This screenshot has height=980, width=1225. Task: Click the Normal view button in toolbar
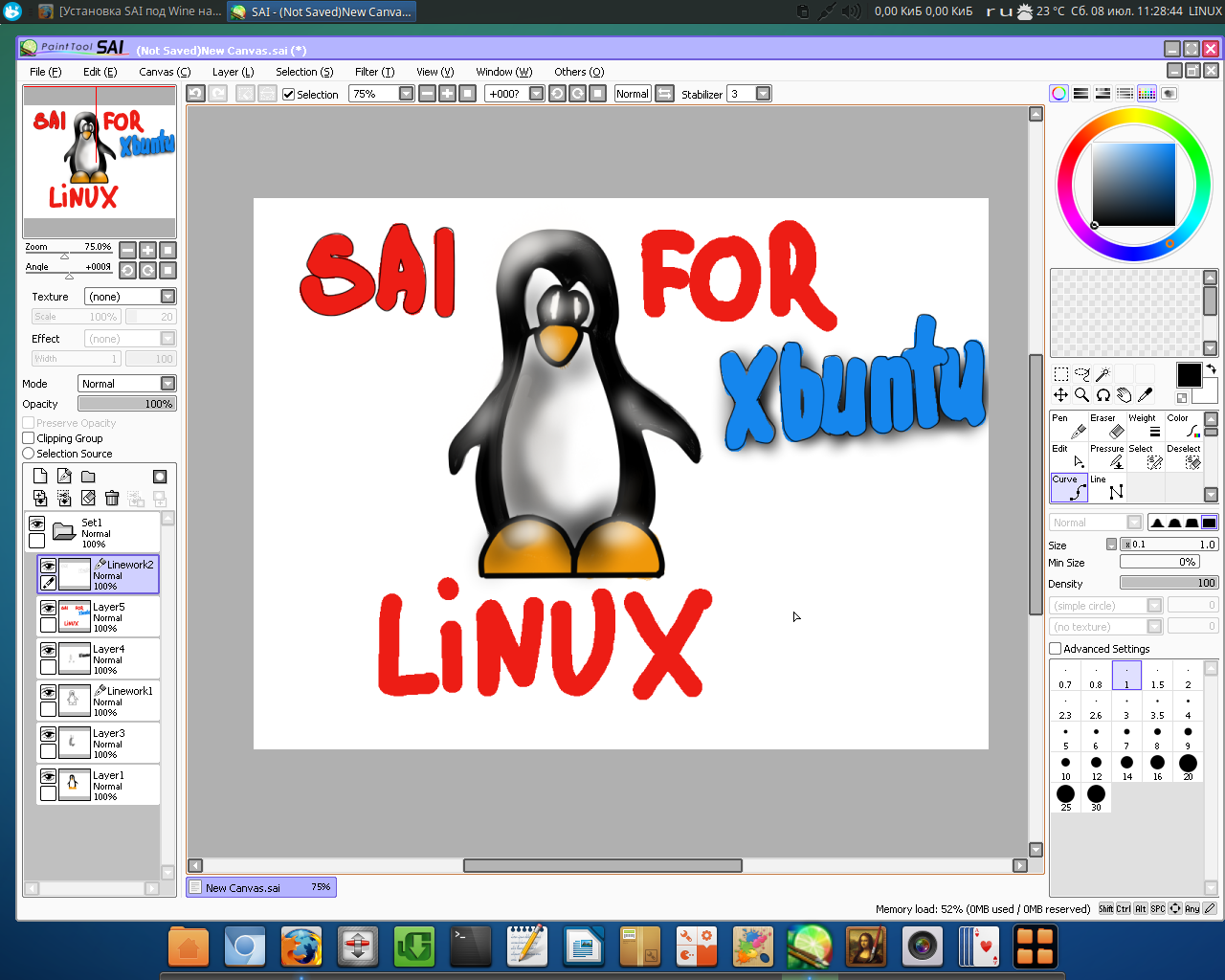tap(633, 94)
